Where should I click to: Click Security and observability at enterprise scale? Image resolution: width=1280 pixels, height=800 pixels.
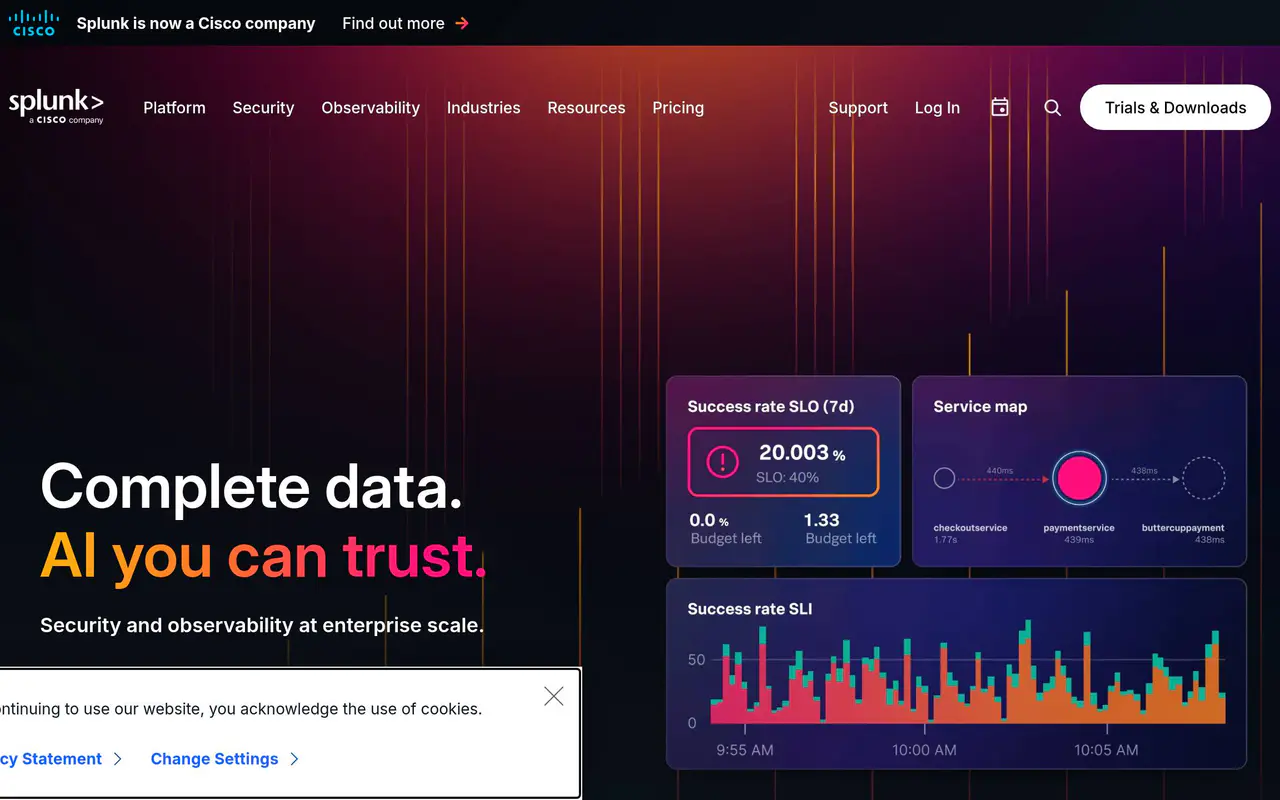262,625
